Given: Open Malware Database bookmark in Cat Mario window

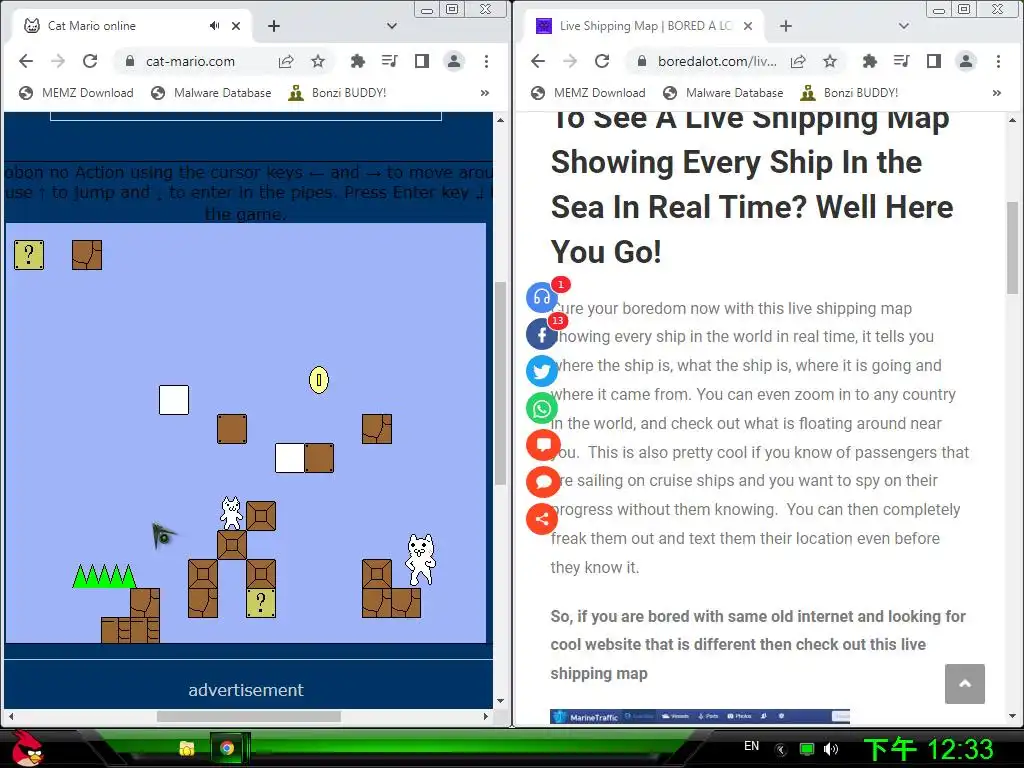Looking at the screenshot, I should (211, 93).
